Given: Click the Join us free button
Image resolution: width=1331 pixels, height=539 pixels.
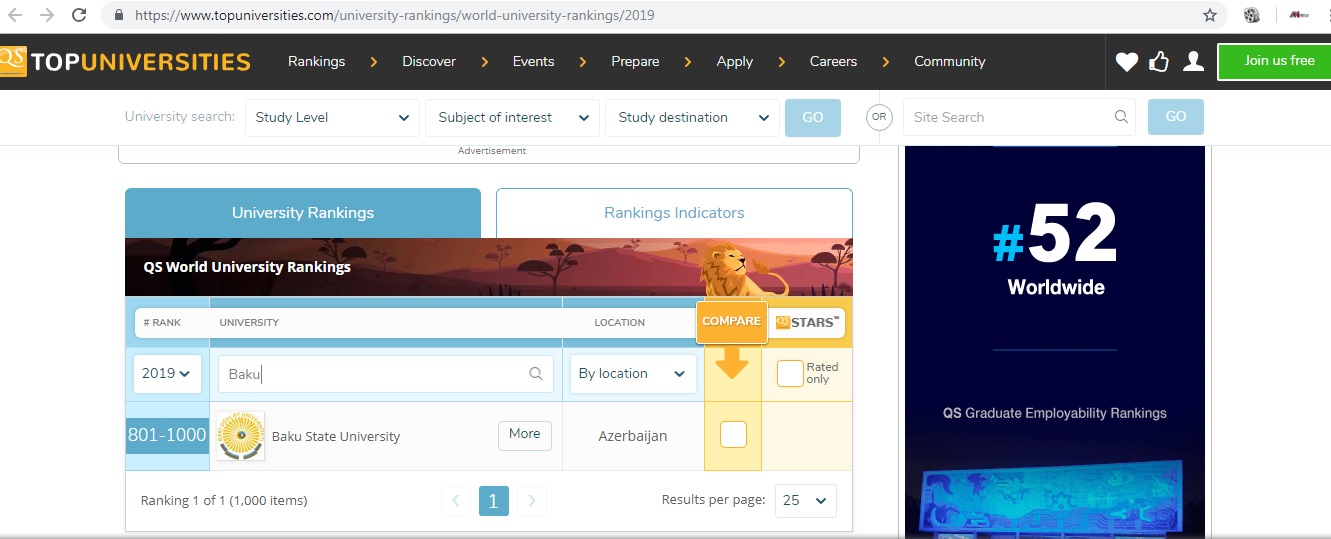Looking at the screenshot, I should (1274, 62).
